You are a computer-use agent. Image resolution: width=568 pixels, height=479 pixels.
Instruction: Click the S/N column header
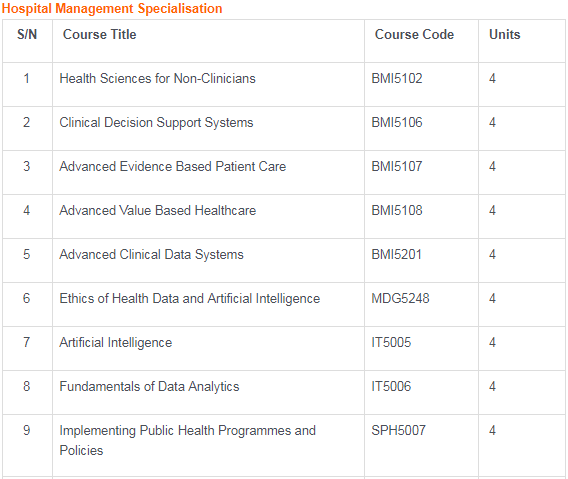[27, 34]
